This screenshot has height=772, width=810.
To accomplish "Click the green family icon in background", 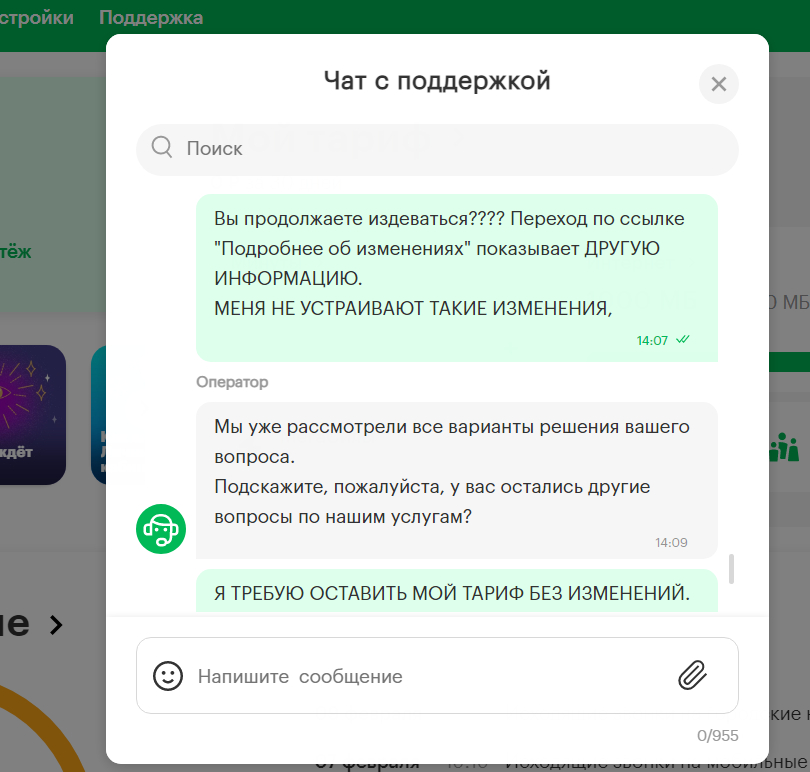I will click(x=784, y=447).
